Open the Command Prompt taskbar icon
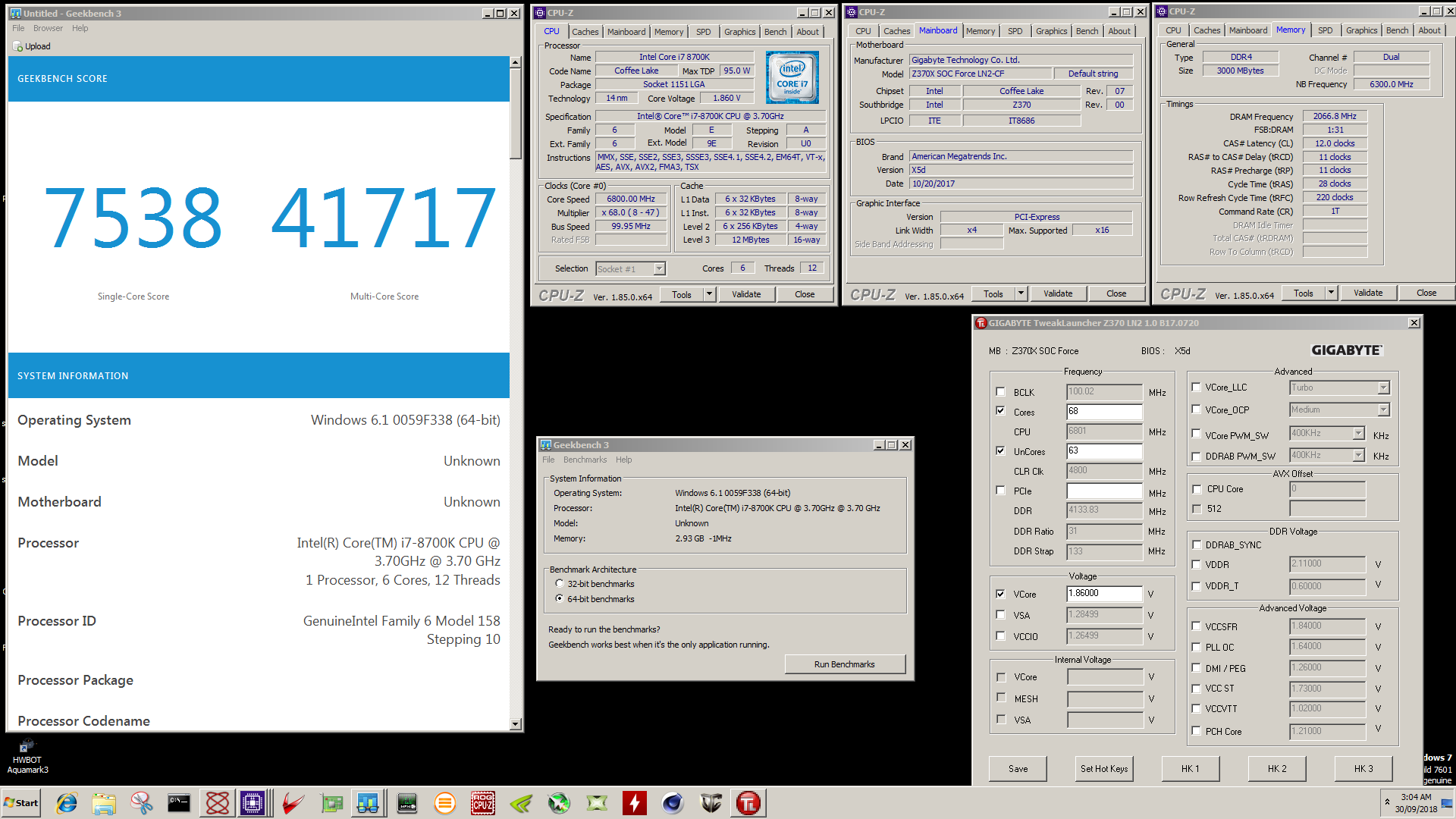The width and height of the screenshot is (1456, 819). 179,803
